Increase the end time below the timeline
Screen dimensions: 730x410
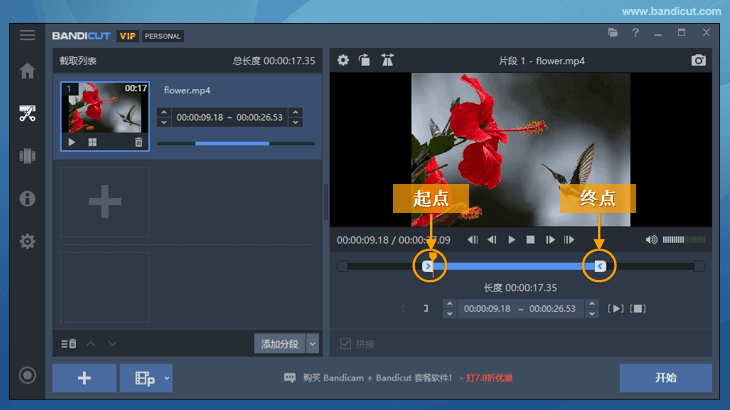(592, 304)
